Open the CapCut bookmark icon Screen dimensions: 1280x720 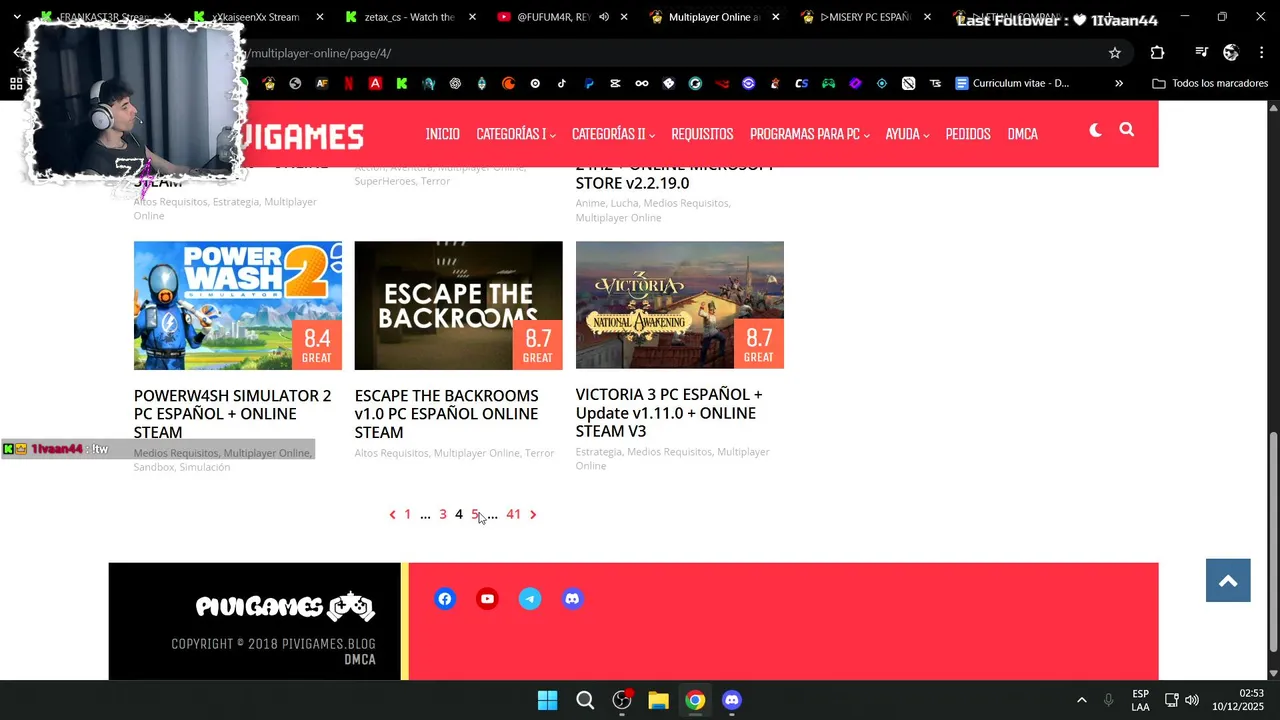click(x=615, y=84)
